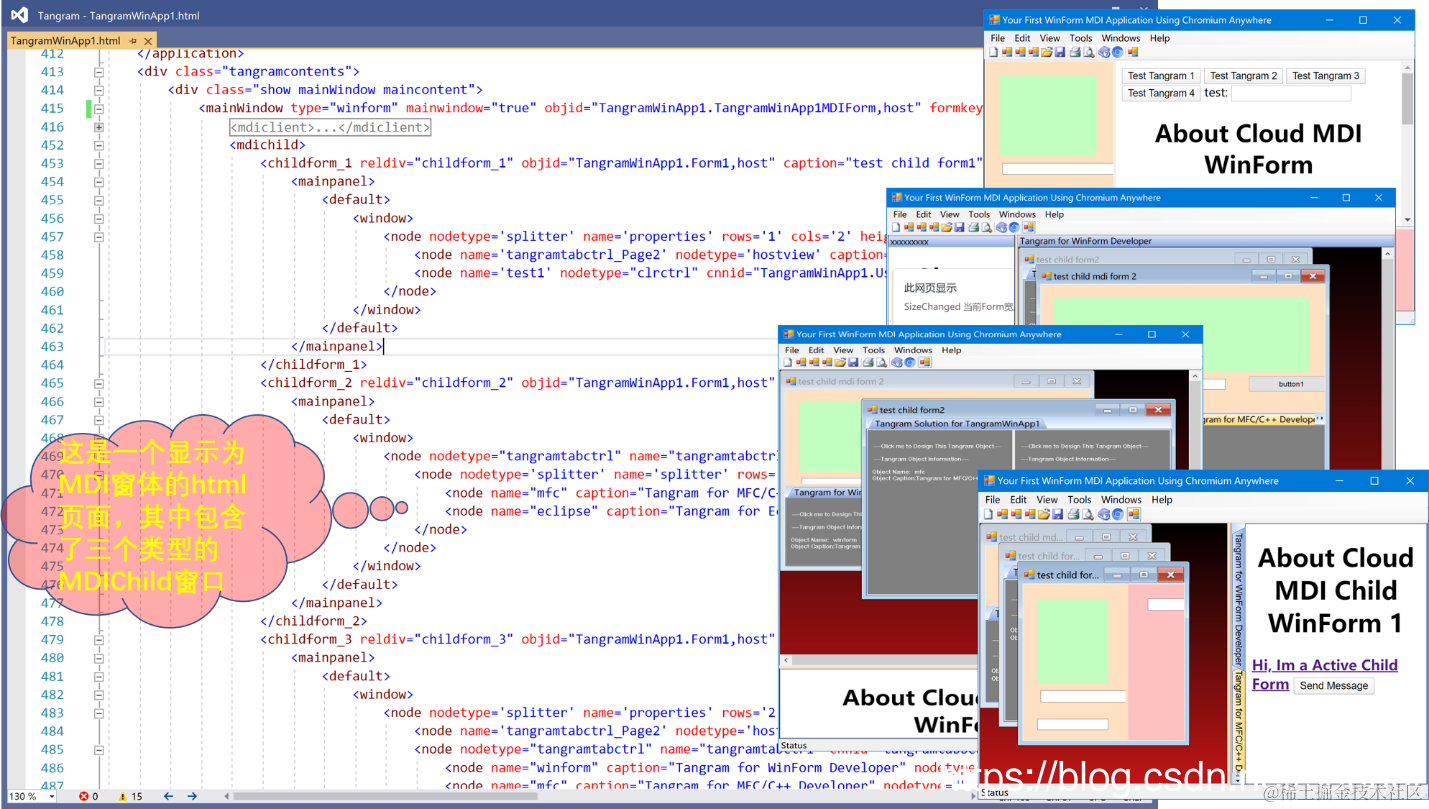1429x809 pixels.
Task: Focus the test: input field
Action: coord(1290,93)
